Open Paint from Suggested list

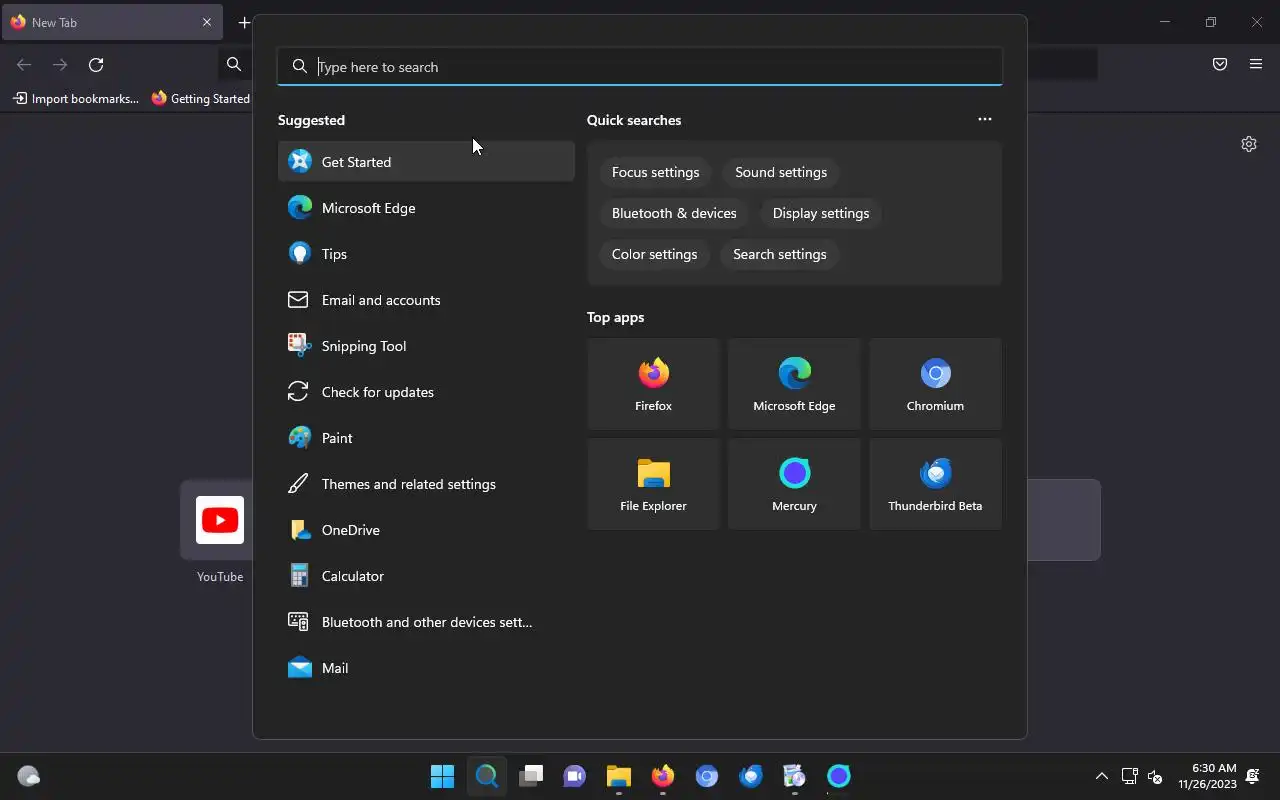pos(426,438)
